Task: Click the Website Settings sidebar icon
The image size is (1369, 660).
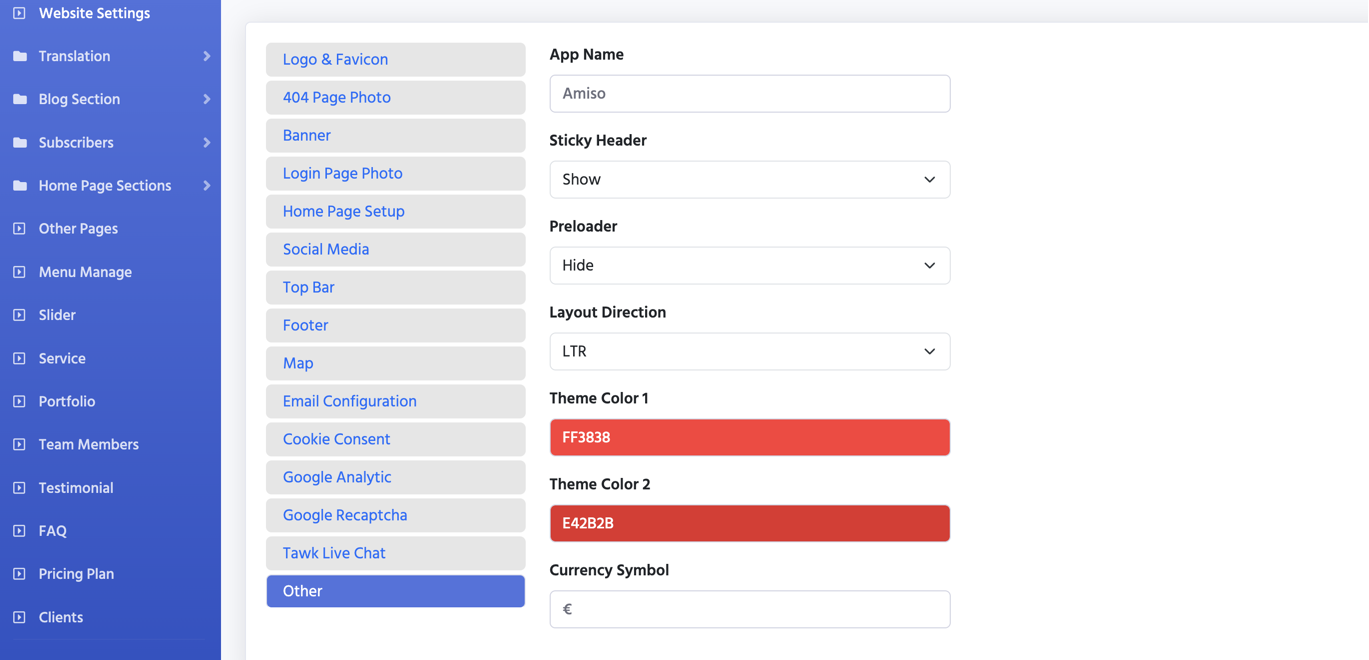Action: pyautogui.click(x=19, y=13)
